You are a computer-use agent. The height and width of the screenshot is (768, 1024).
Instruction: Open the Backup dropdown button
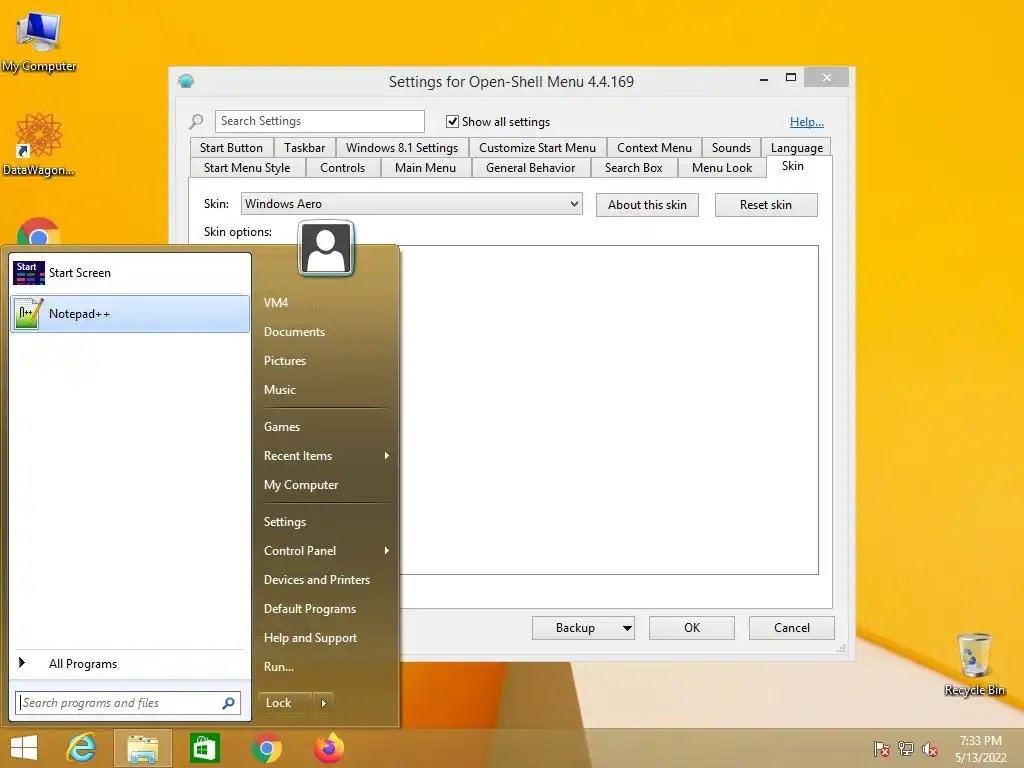(x=583, y=628)
